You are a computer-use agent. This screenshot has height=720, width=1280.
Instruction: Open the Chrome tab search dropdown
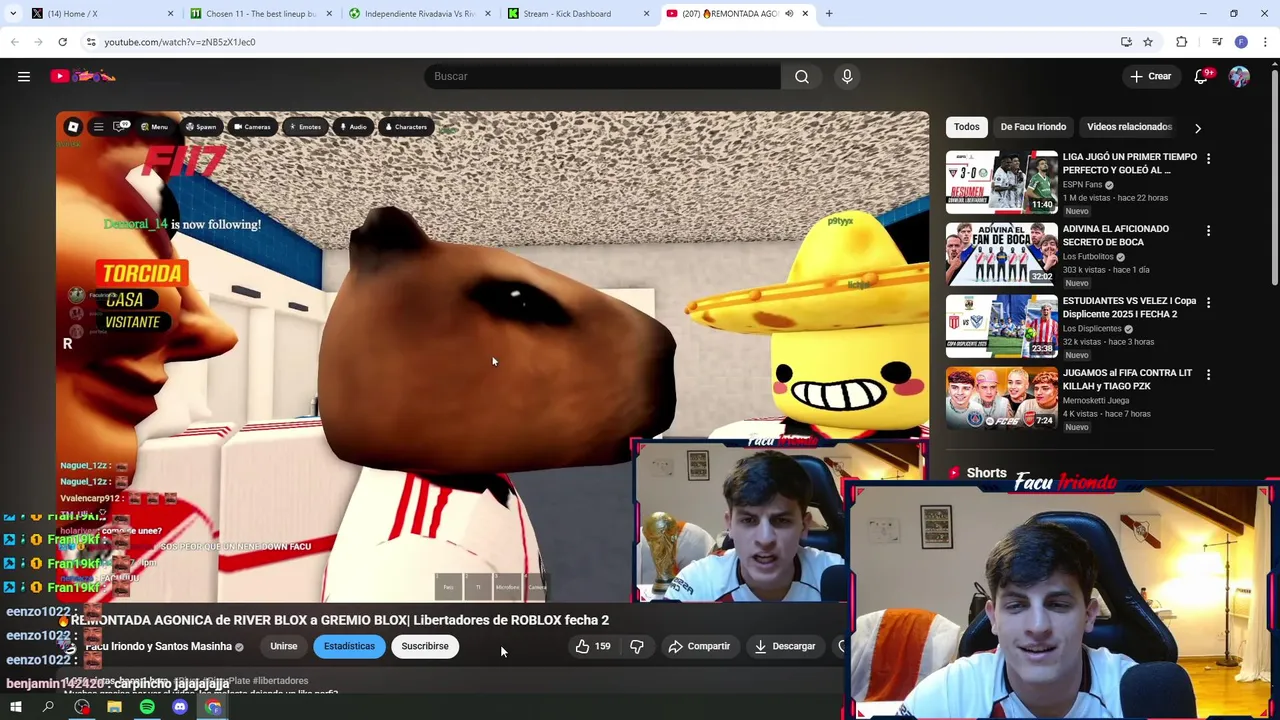click(x=13, y=14)
